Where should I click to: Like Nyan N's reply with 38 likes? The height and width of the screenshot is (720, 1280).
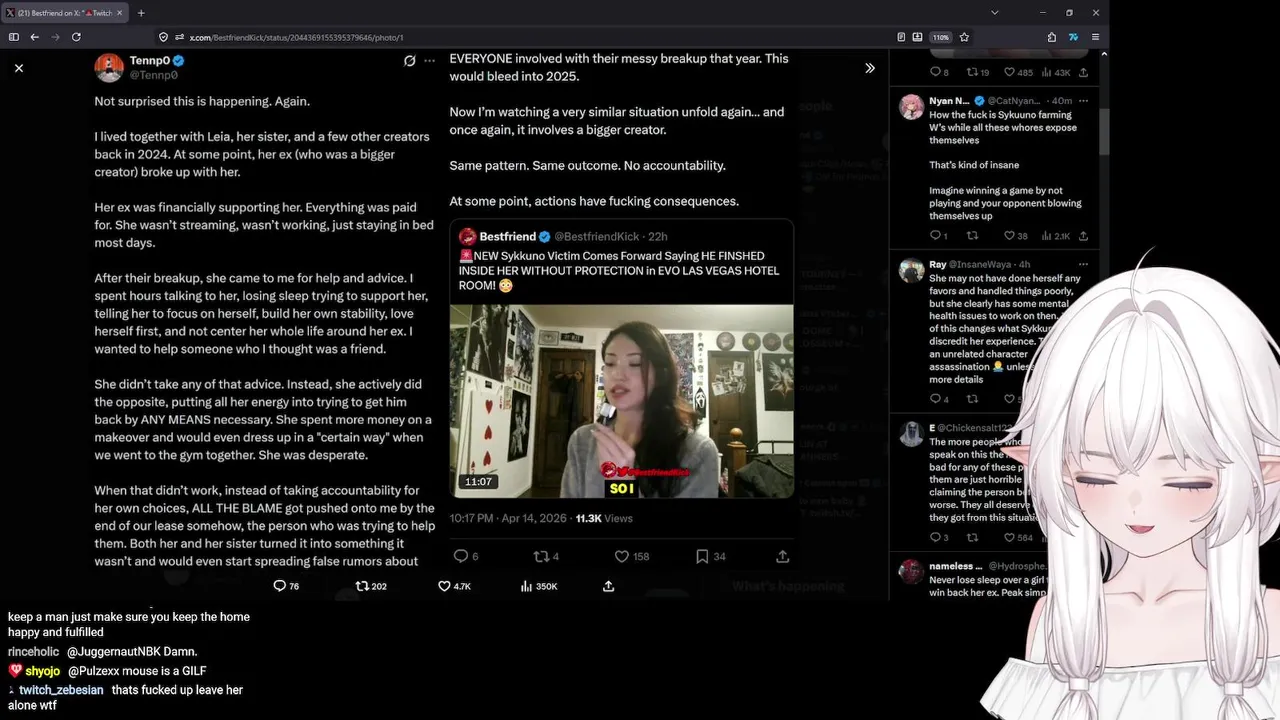tap(1009, 236)
